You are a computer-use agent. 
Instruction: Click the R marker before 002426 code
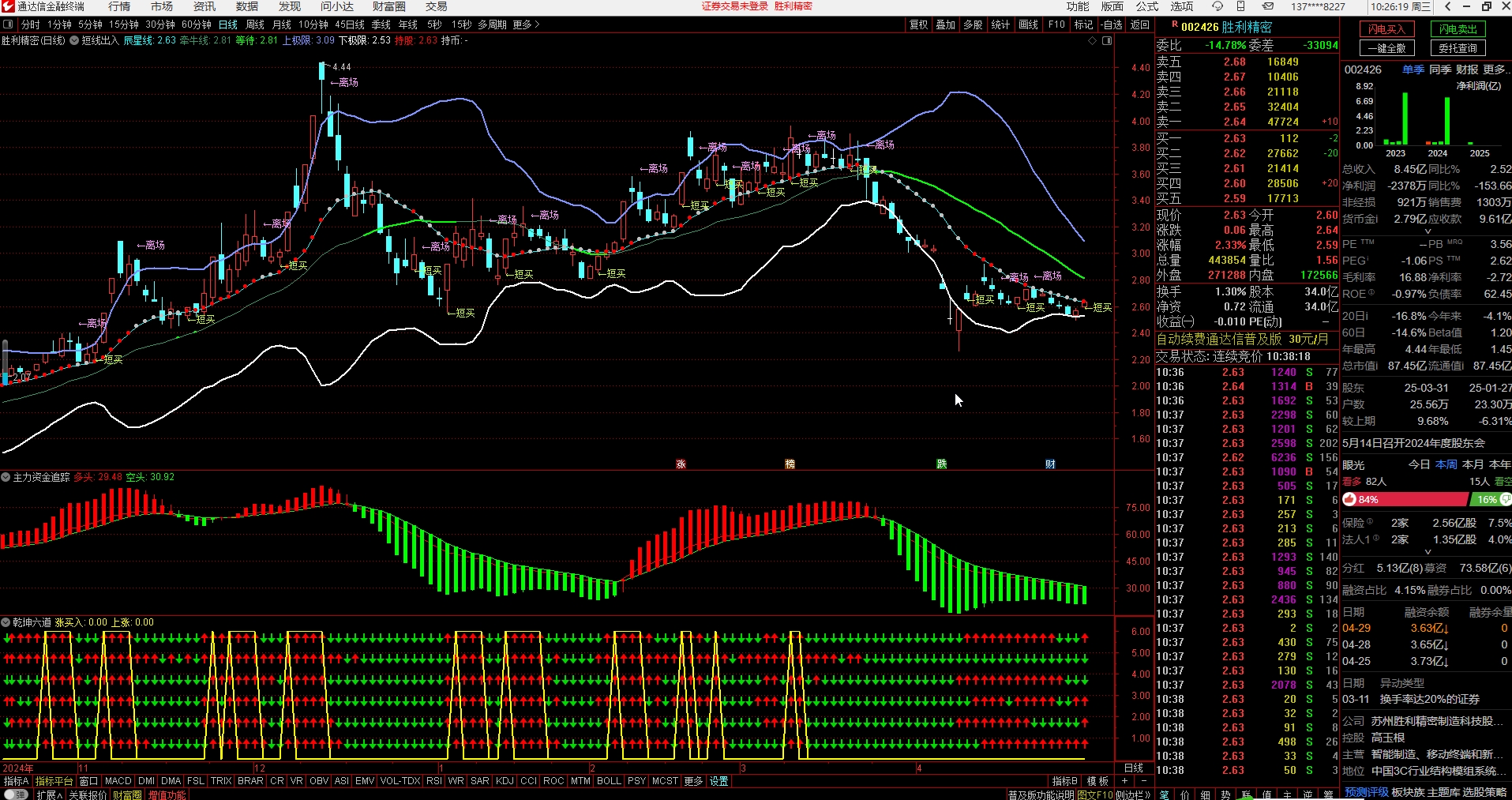pos(1175,25)
